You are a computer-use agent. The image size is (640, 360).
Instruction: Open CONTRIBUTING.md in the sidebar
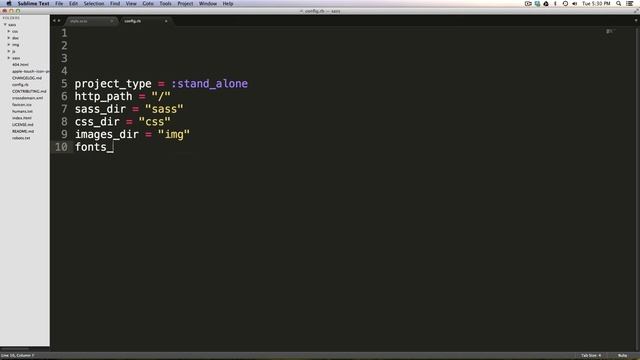pos(29,91)
